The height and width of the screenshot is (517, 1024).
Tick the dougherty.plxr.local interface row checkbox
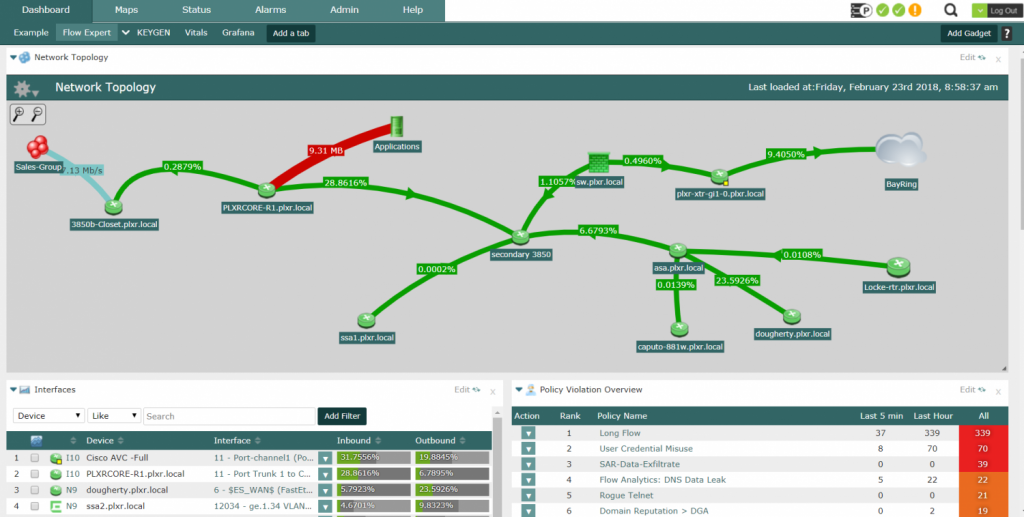tap(35, 490)
